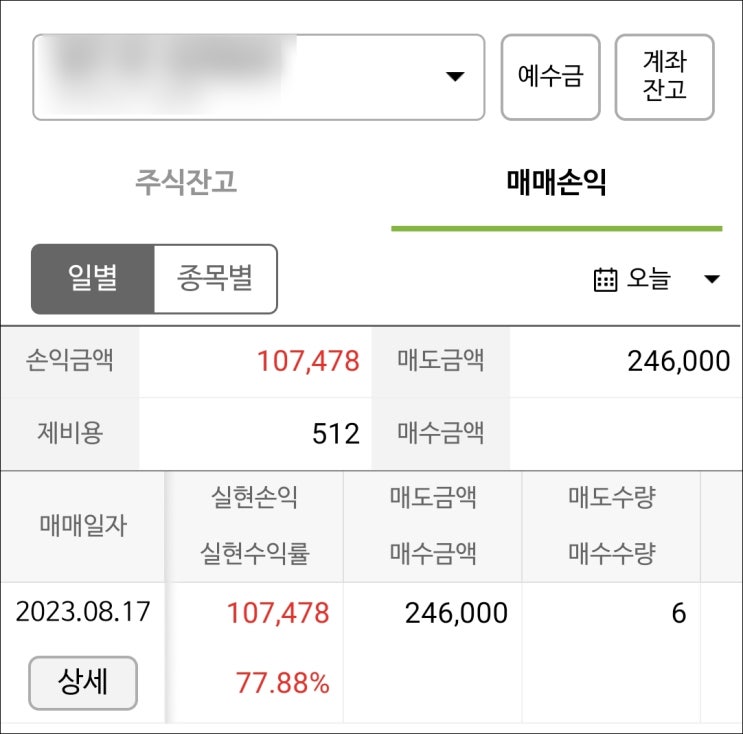Click the 77.88% realized return value

282,684
